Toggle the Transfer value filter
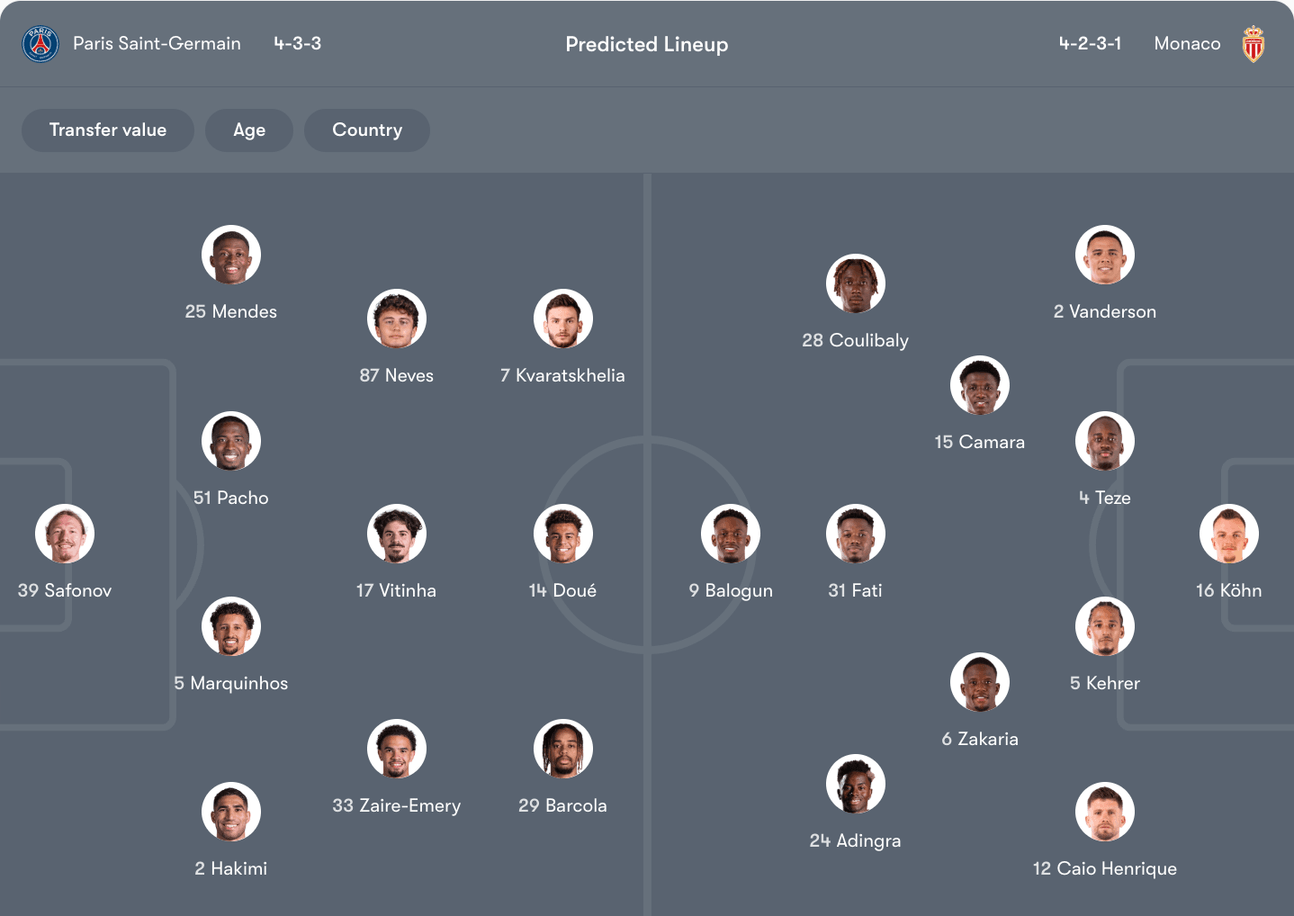The width and height of the screenshot is (1294, 916). tap(108, 130)
